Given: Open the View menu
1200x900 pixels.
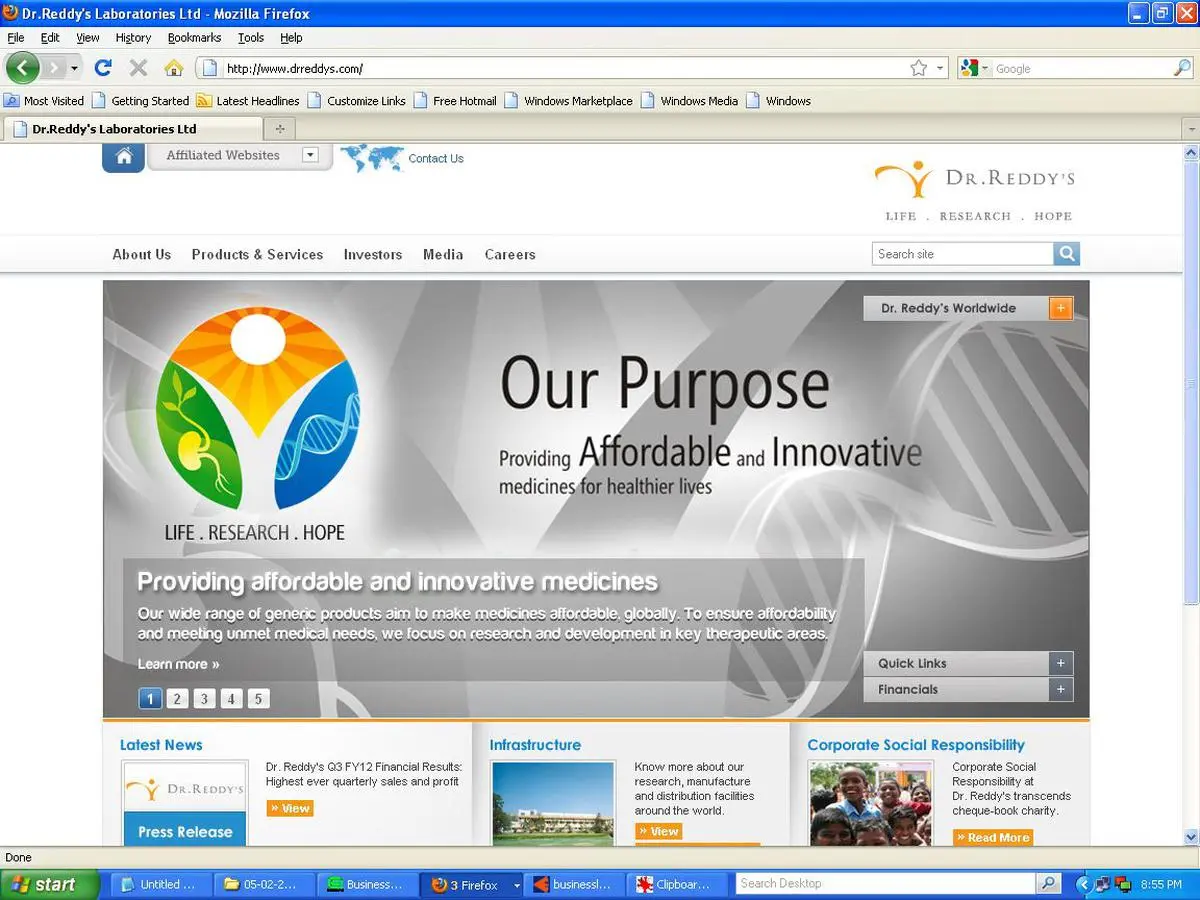Looking at the screenshot, I should [x=88, y=38].
